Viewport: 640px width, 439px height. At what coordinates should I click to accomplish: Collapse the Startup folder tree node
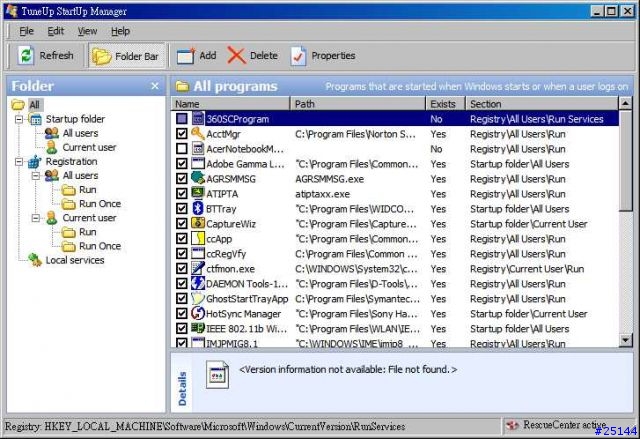[19, 119]
